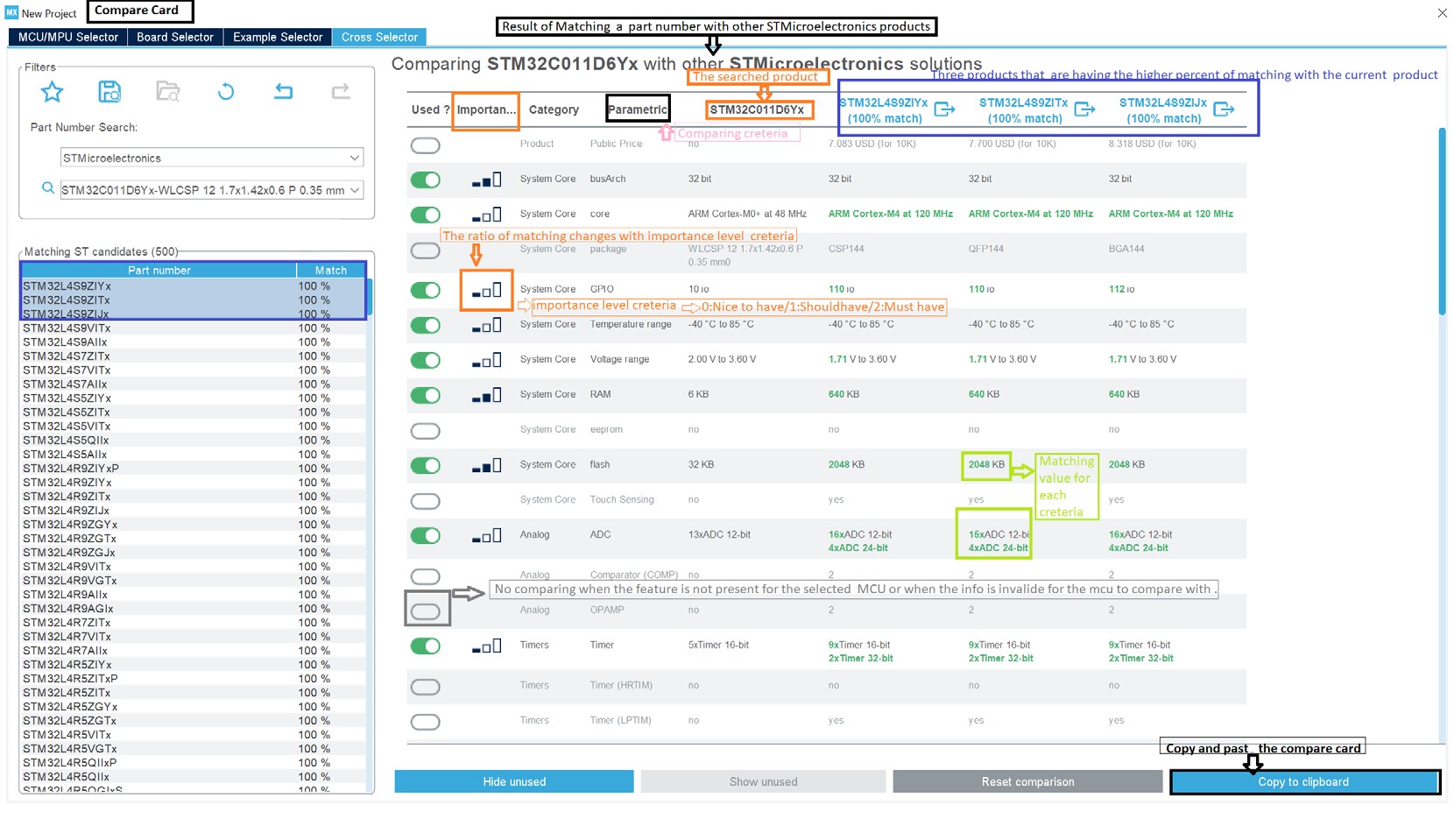The width and height of the screenshot is (1454, 840).
Task: Load a saved filter via the folder icon
Action: 168,92
